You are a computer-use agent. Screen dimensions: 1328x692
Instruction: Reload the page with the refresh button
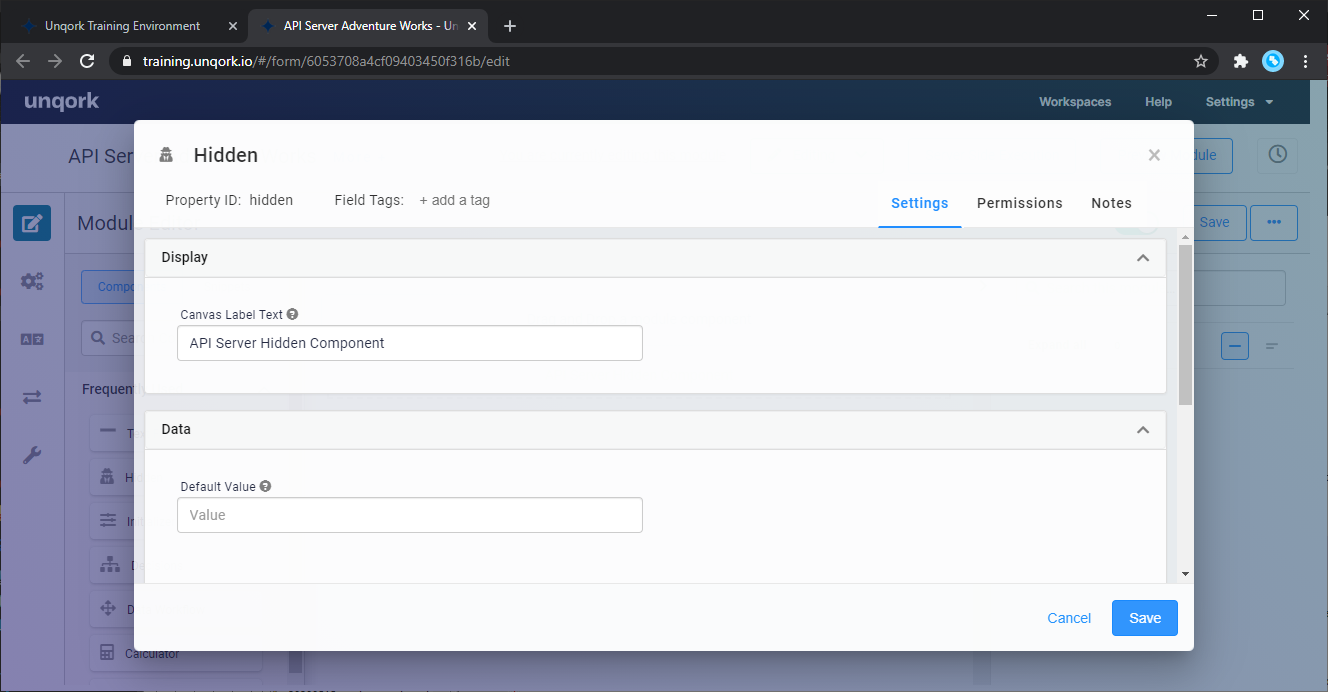[x=87, y=61]
